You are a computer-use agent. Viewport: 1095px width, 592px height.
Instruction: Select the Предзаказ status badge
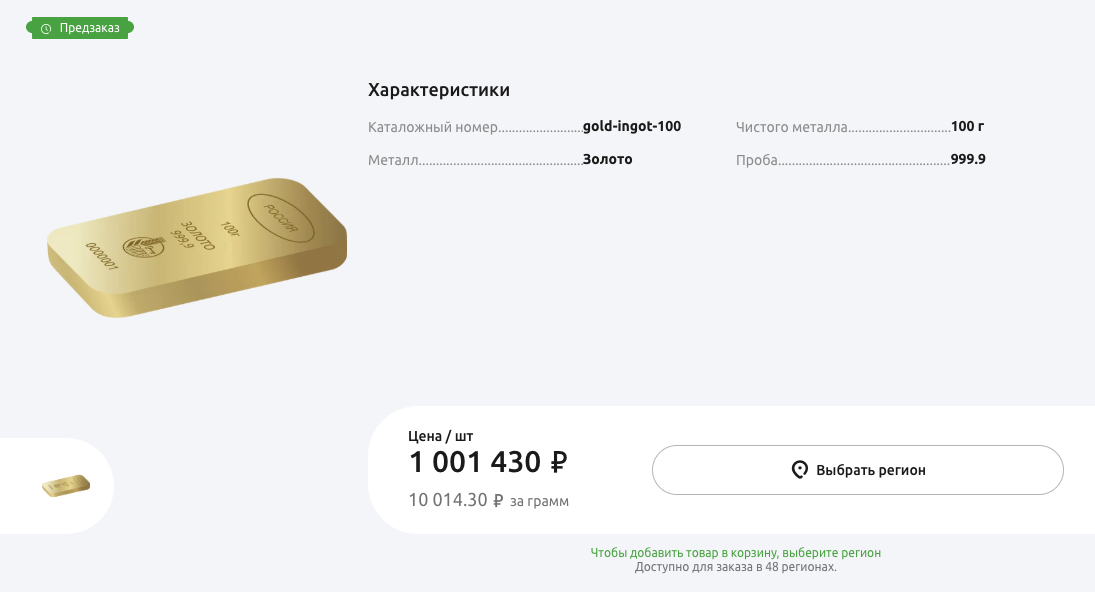click(80, 28)
